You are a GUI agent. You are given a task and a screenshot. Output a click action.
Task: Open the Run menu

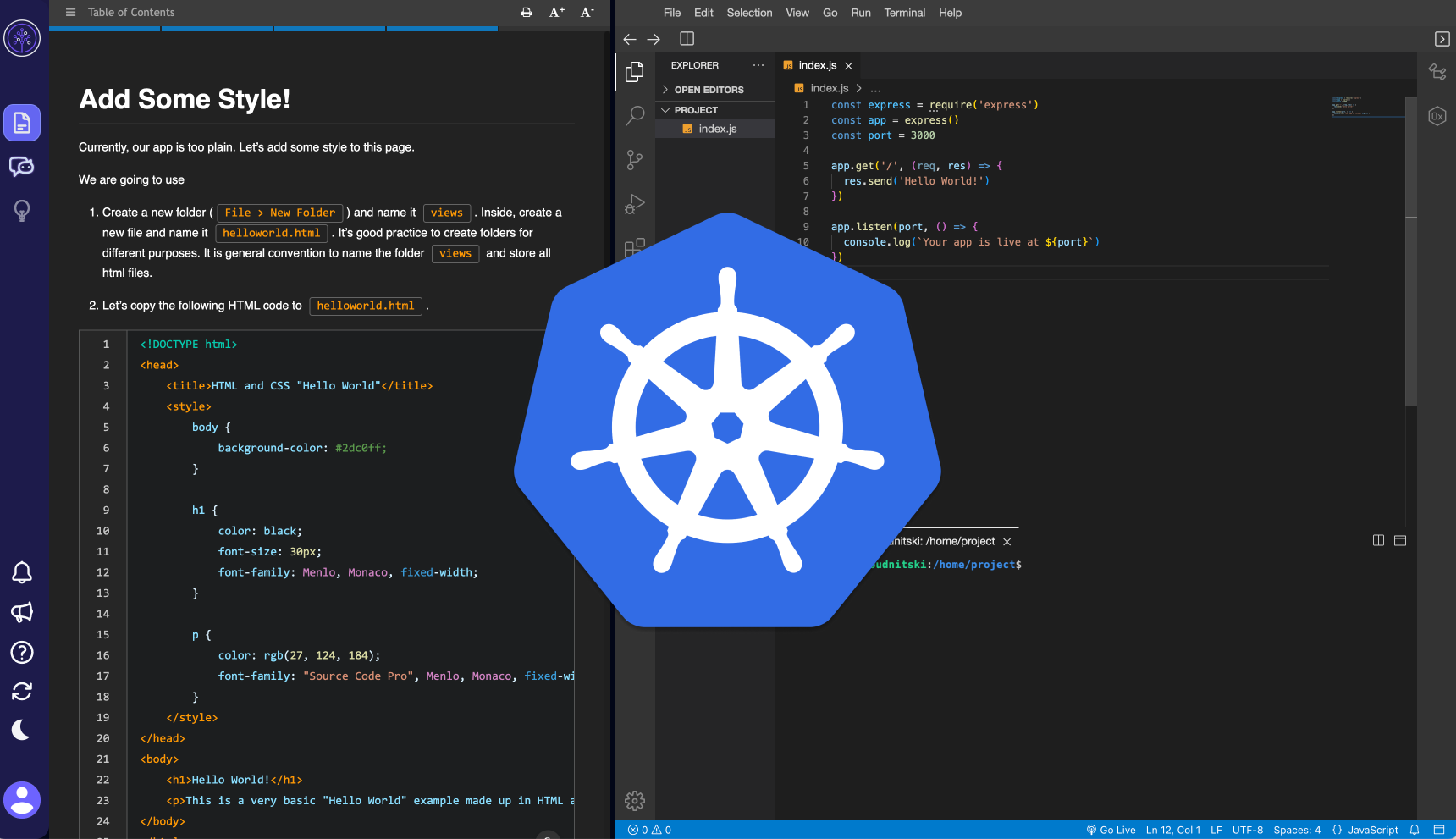click(x=861, y=13)
